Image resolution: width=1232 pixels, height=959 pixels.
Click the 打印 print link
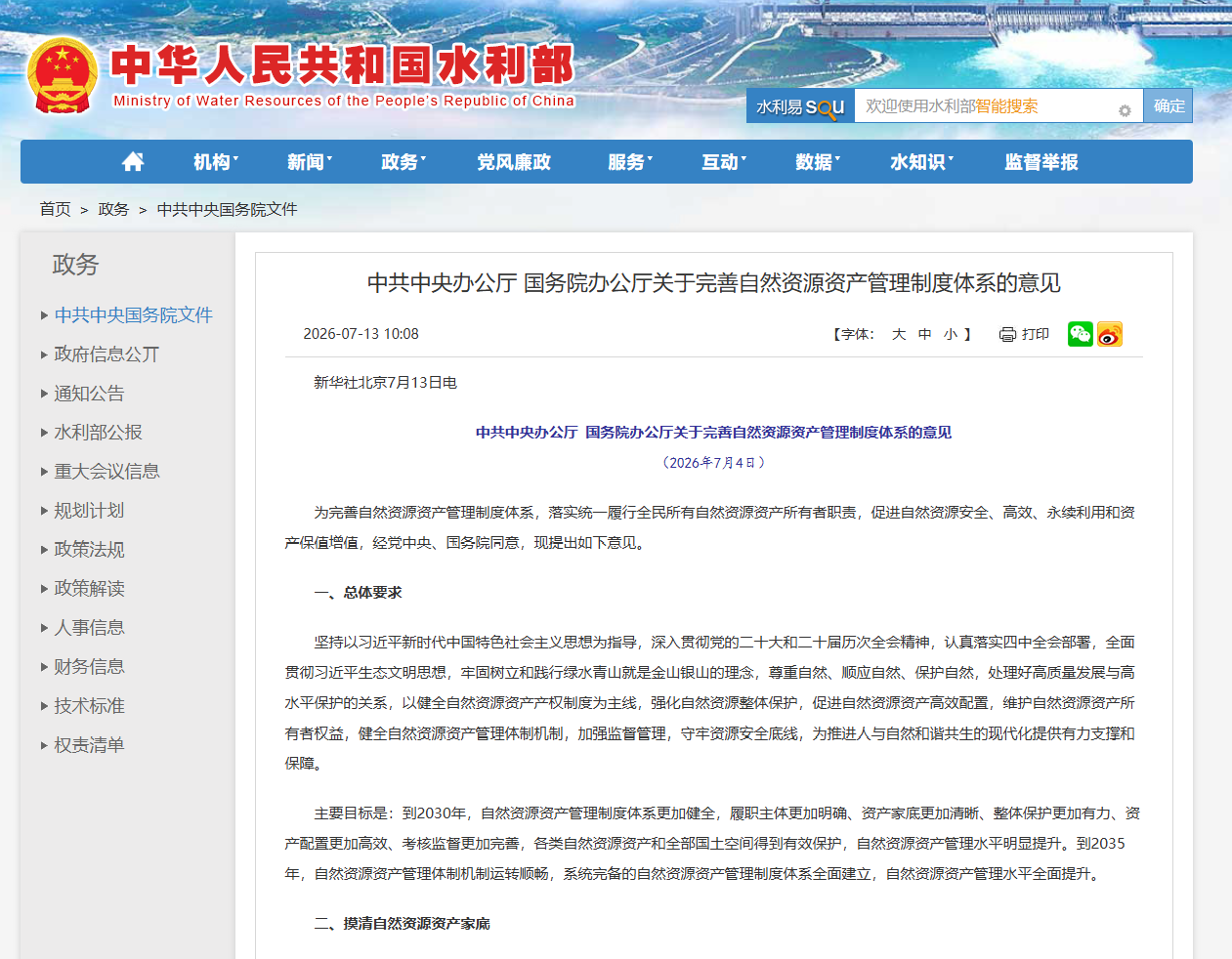[1036, 334]
